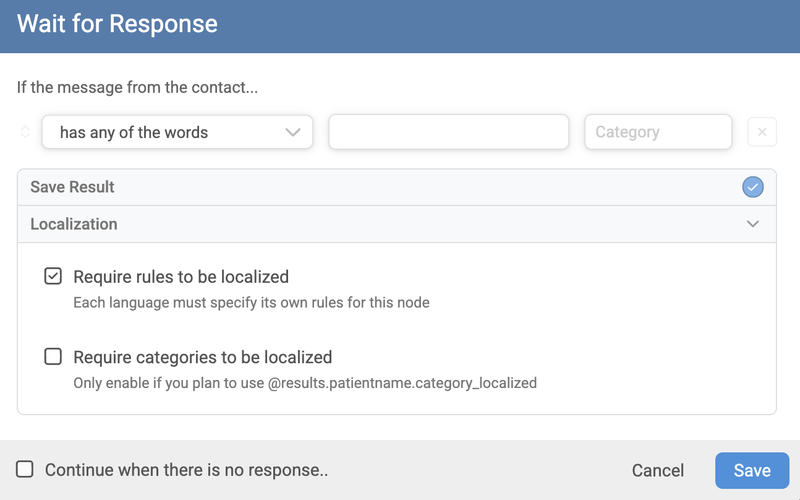The image size is (800, 500).
Task: Click the operator dropdown arrow
Action: click(x=293, y=132)
